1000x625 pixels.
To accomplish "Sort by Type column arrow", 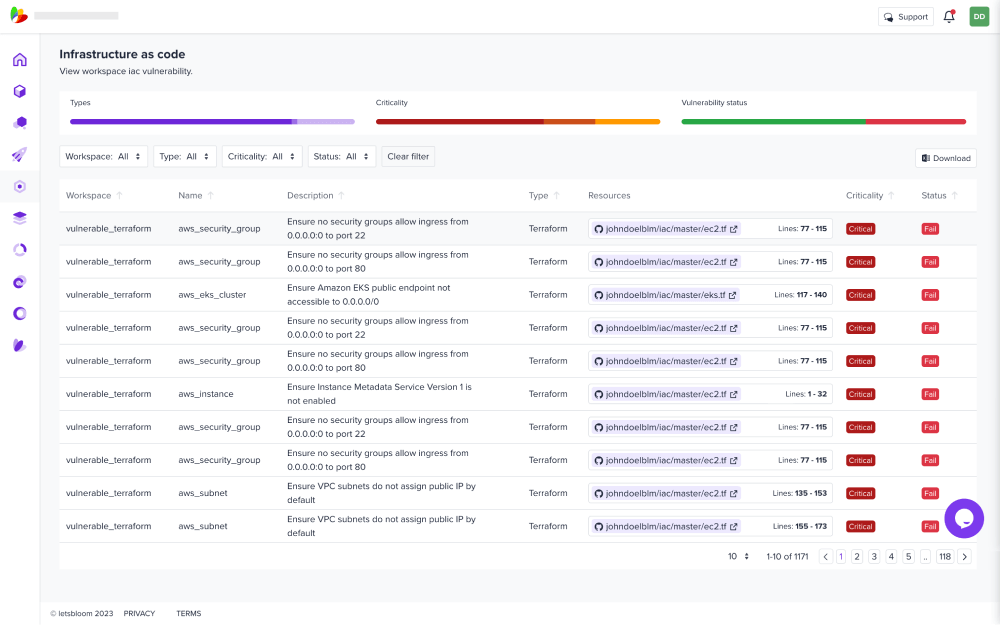I will (556, 195).
